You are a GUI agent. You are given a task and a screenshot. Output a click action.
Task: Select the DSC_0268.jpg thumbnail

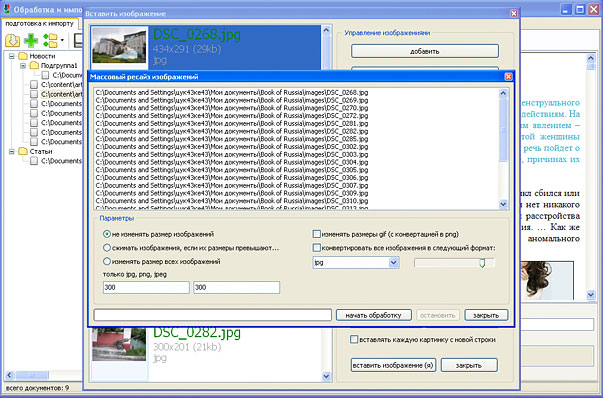click(x=120, y=45)
